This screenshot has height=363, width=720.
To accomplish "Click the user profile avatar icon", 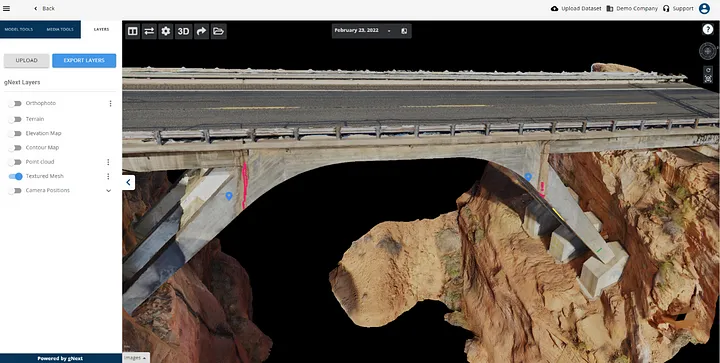I will coord(704,8).
